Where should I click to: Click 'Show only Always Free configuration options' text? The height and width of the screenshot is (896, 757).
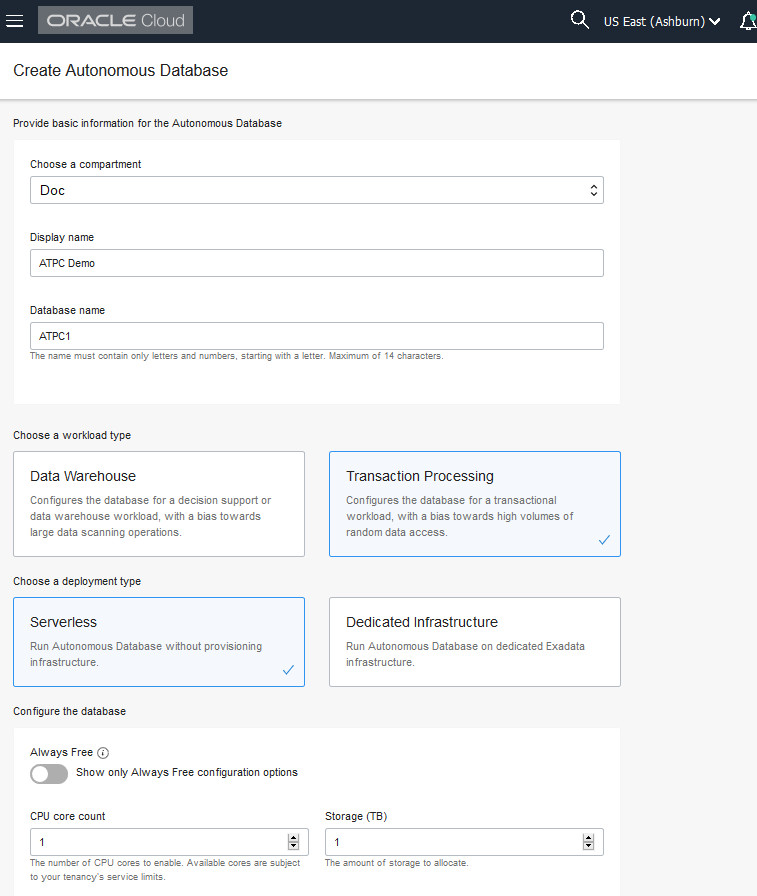[x=187, y=773]
